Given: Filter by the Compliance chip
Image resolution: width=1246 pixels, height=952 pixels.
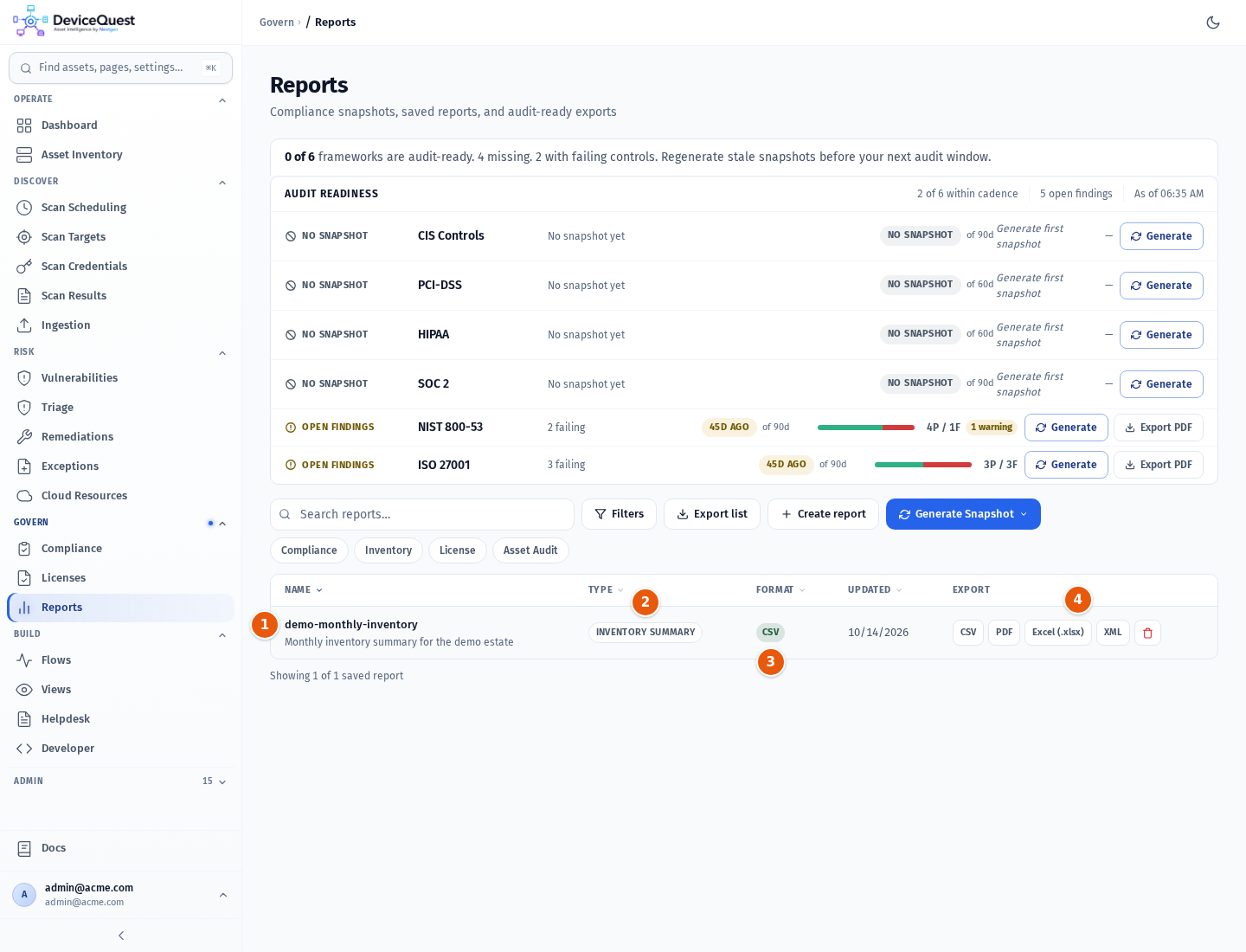Looking at the screenshot, I should (309, 550).
